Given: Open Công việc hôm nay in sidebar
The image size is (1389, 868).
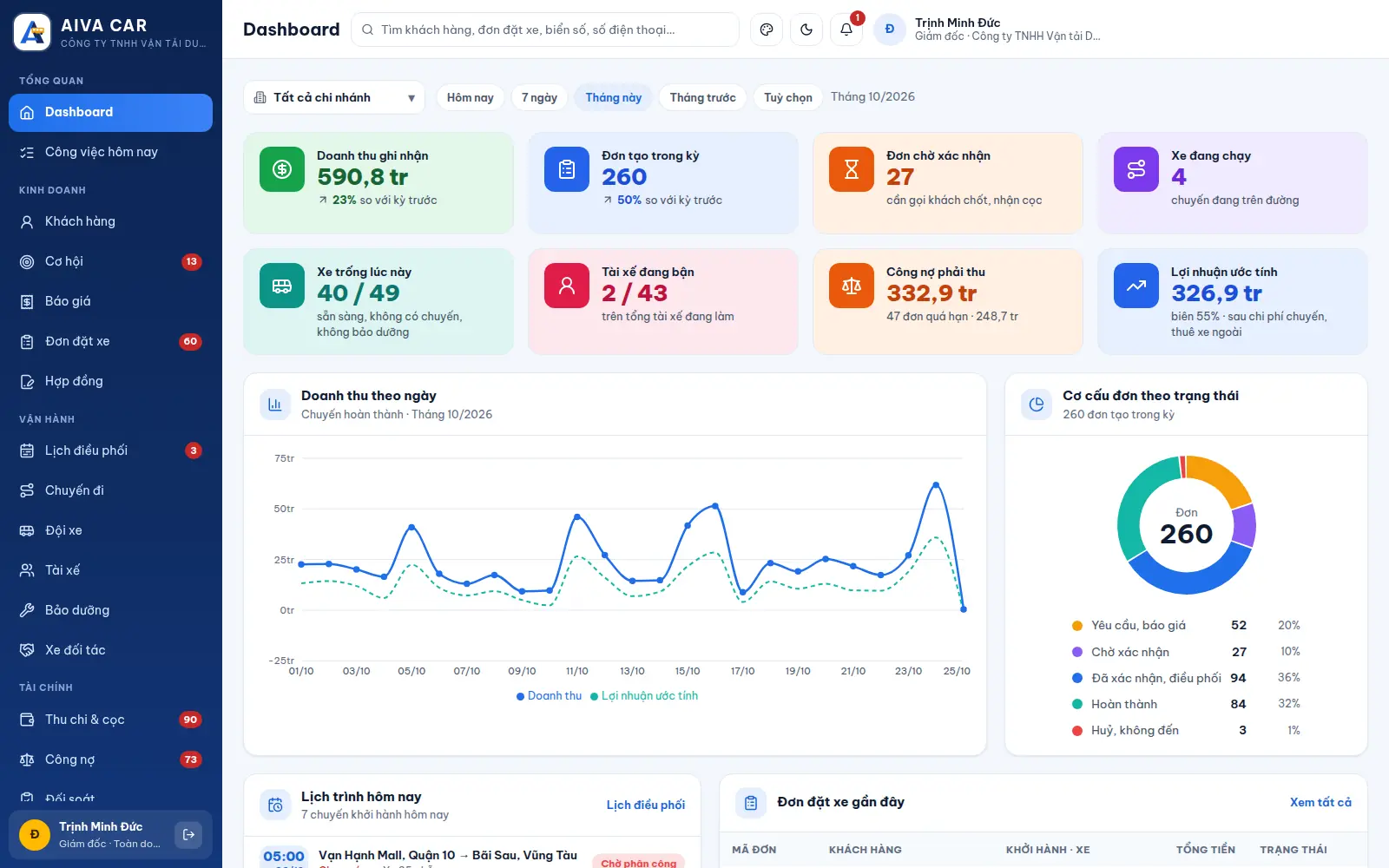Looking at the screenshot, I should pyautogui.click(x=110, y=152).
